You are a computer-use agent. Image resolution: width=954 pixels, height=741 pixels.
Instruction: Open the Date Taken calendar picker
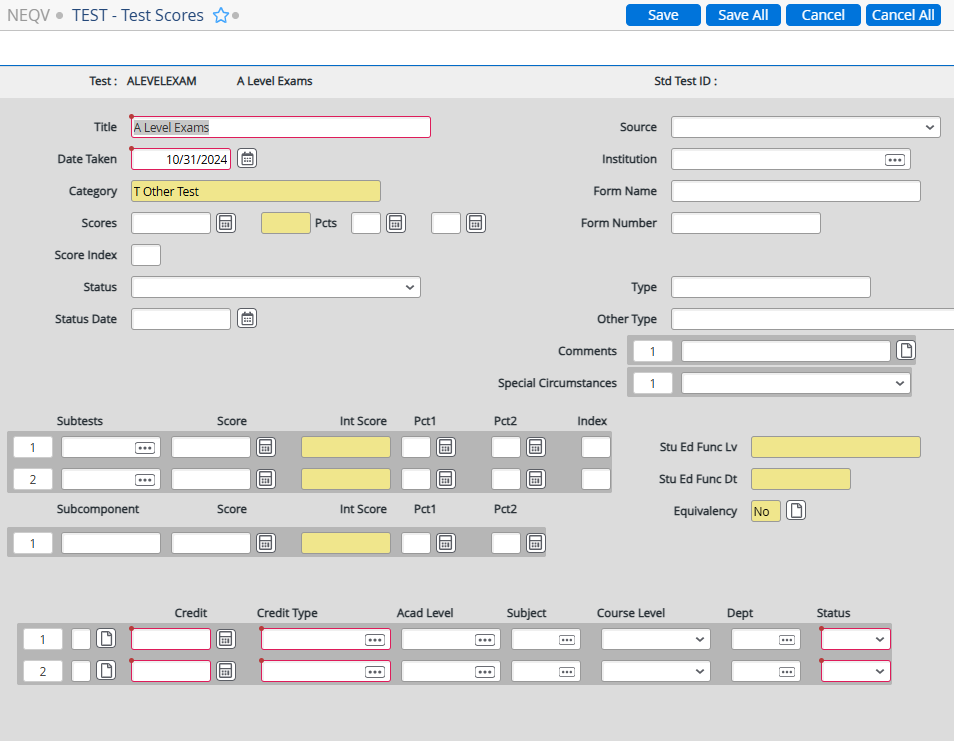pyautogui.click(x=247, y=159)
